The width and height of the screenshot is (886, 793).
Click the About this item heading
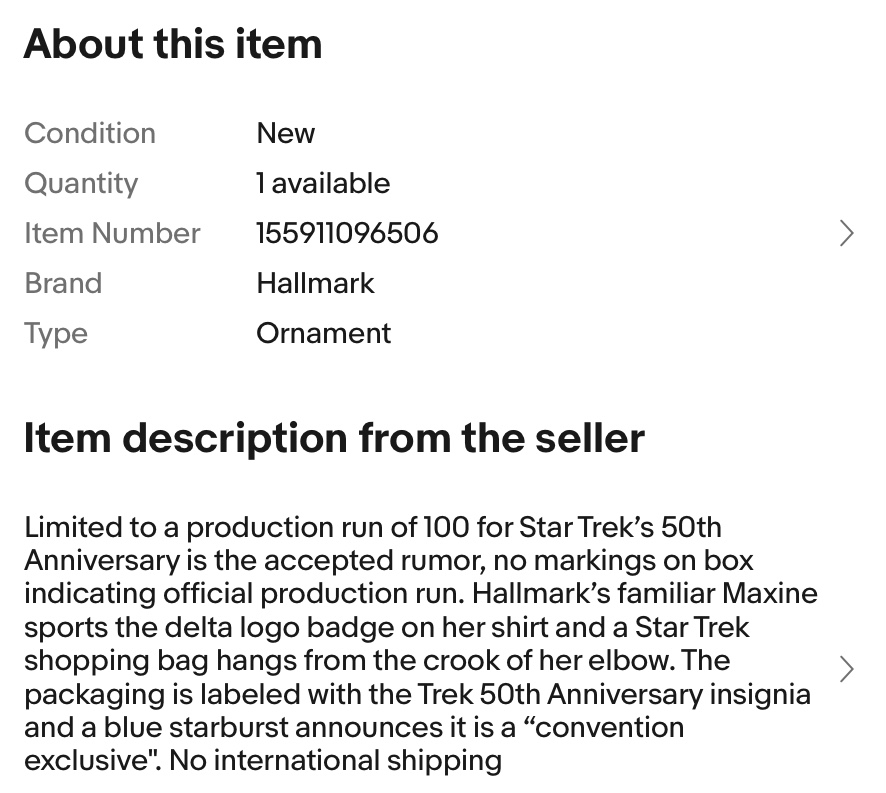click(173, 45)
